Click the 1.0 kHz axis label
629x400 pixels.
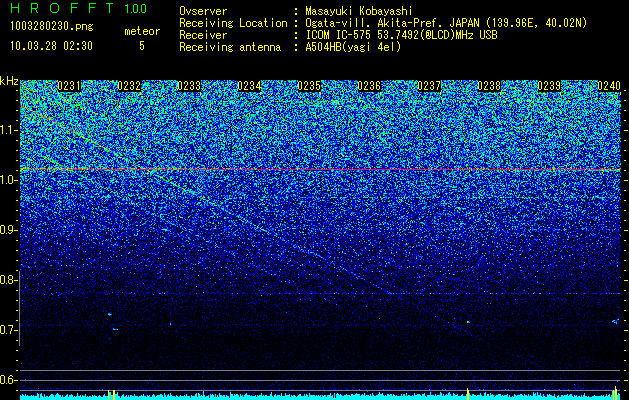coord(9,180)
